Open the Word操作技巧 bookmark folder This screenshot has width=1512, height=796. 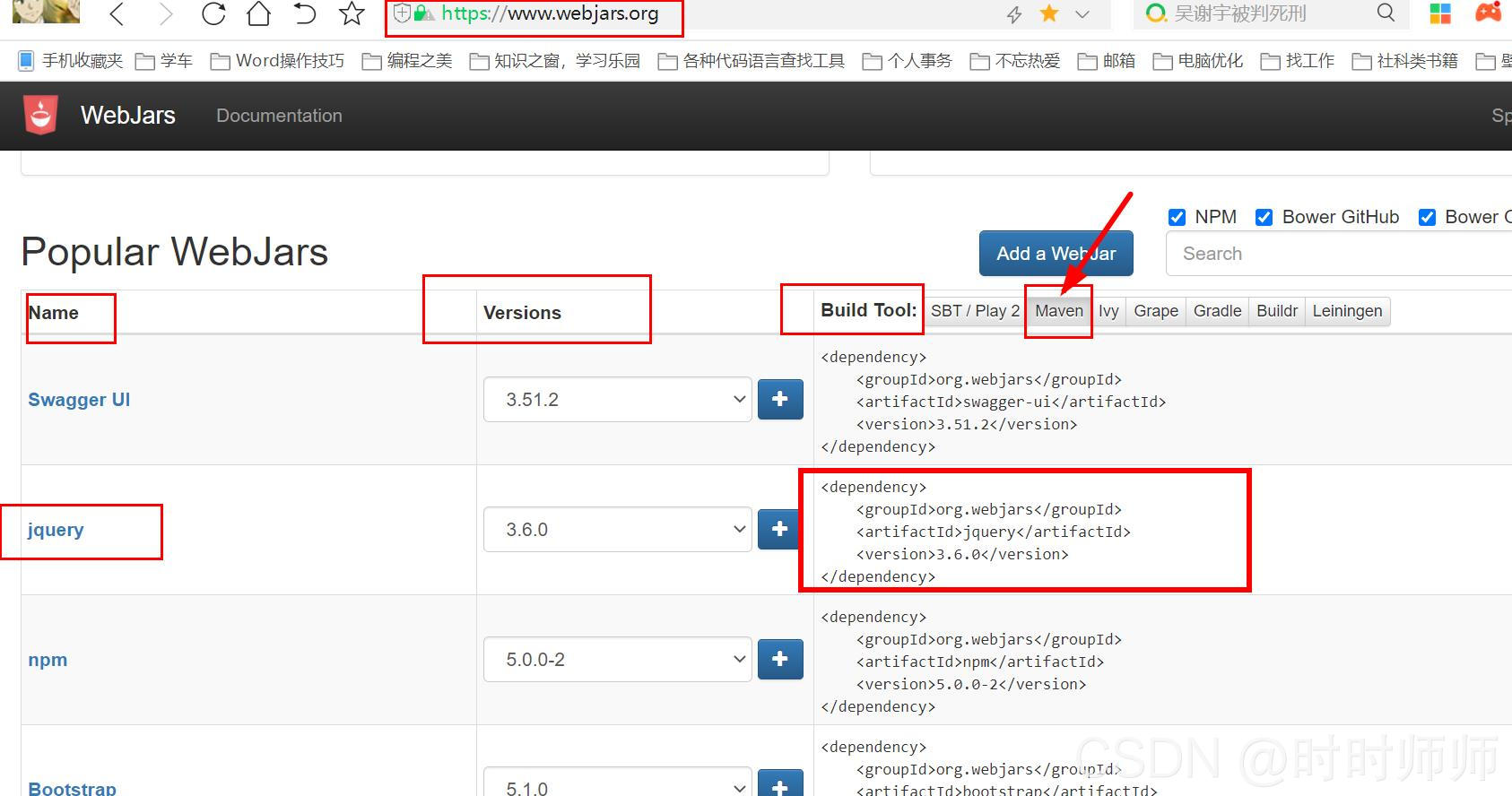pyautogui.click(x=277, y=61)
